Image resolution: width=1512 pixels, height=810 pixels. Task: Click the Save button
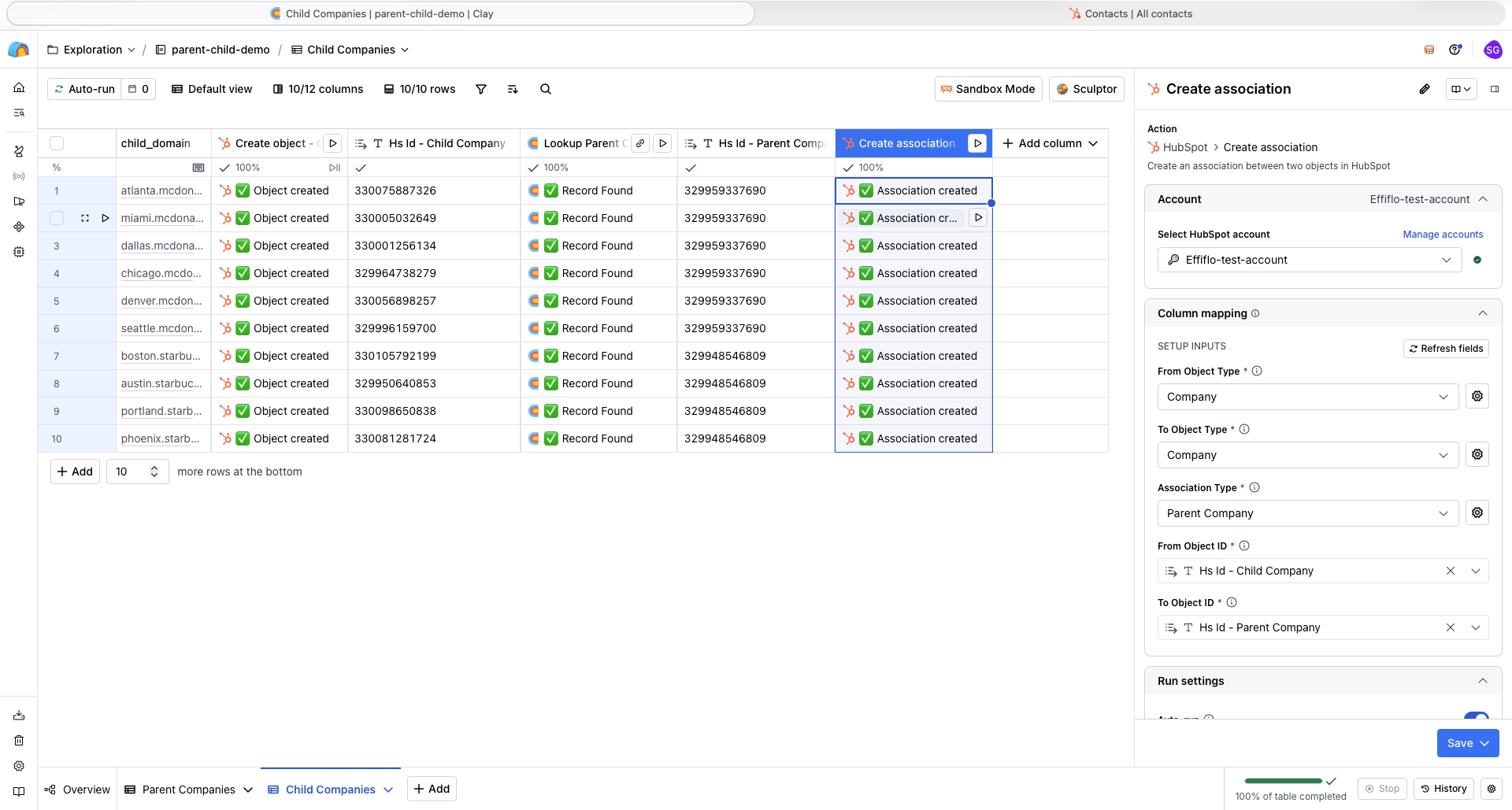(x=1468, y=743)
